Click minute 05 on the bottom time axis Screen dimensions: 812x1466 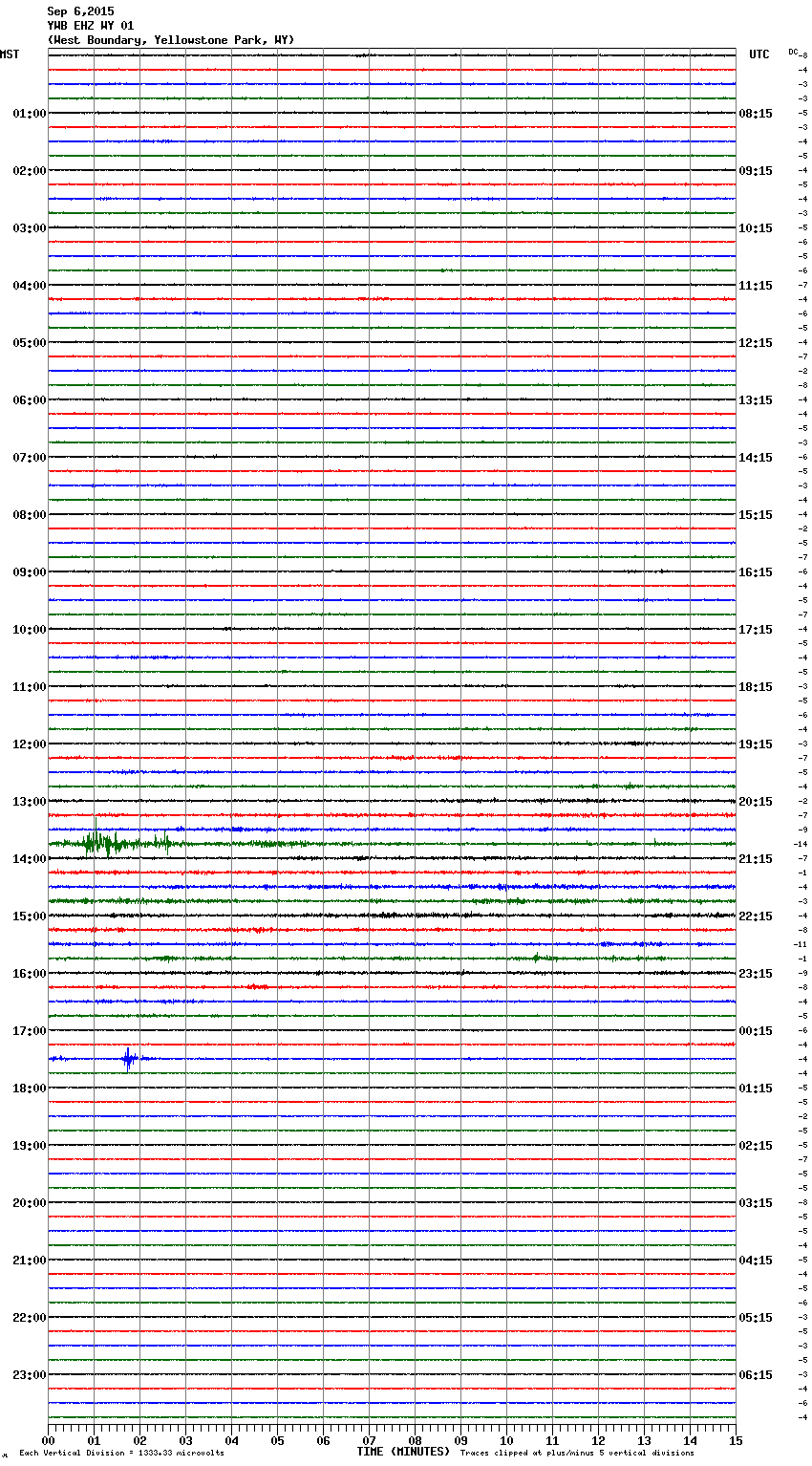[277, 1440]
